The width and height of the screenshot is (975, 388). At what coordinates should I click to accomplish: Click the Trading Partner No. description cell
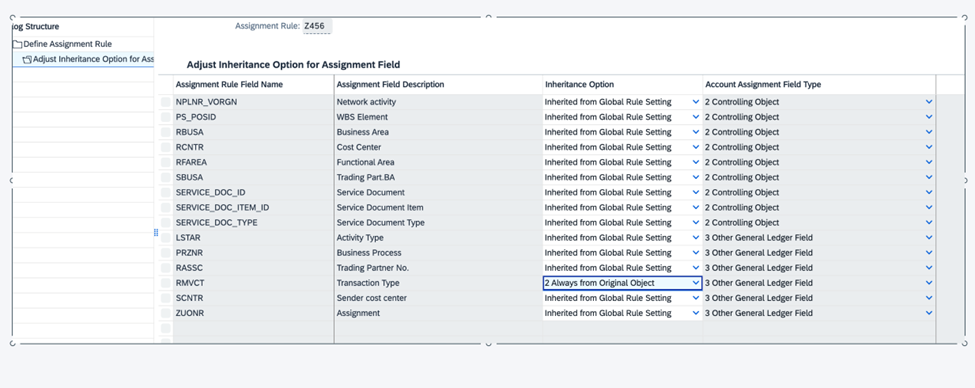[438, 268]
